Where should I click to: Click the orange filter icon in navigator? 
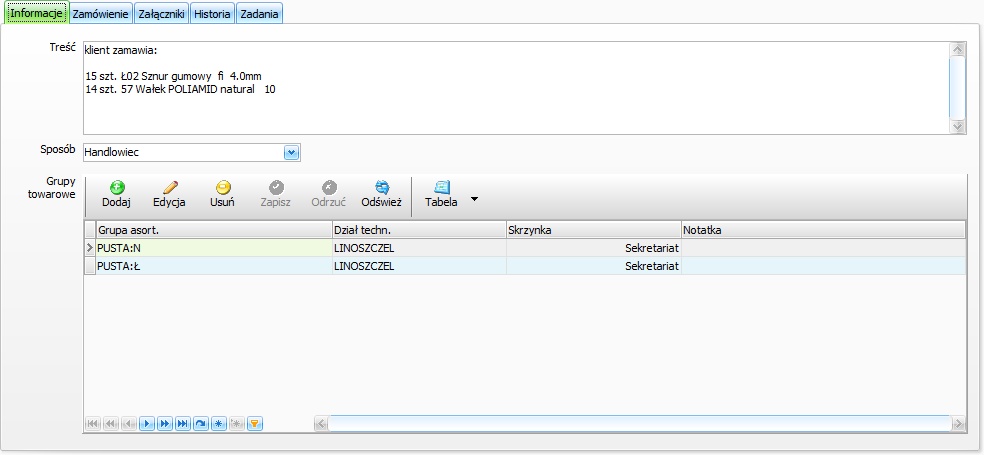pyautogui.click(x=255, y=424)
